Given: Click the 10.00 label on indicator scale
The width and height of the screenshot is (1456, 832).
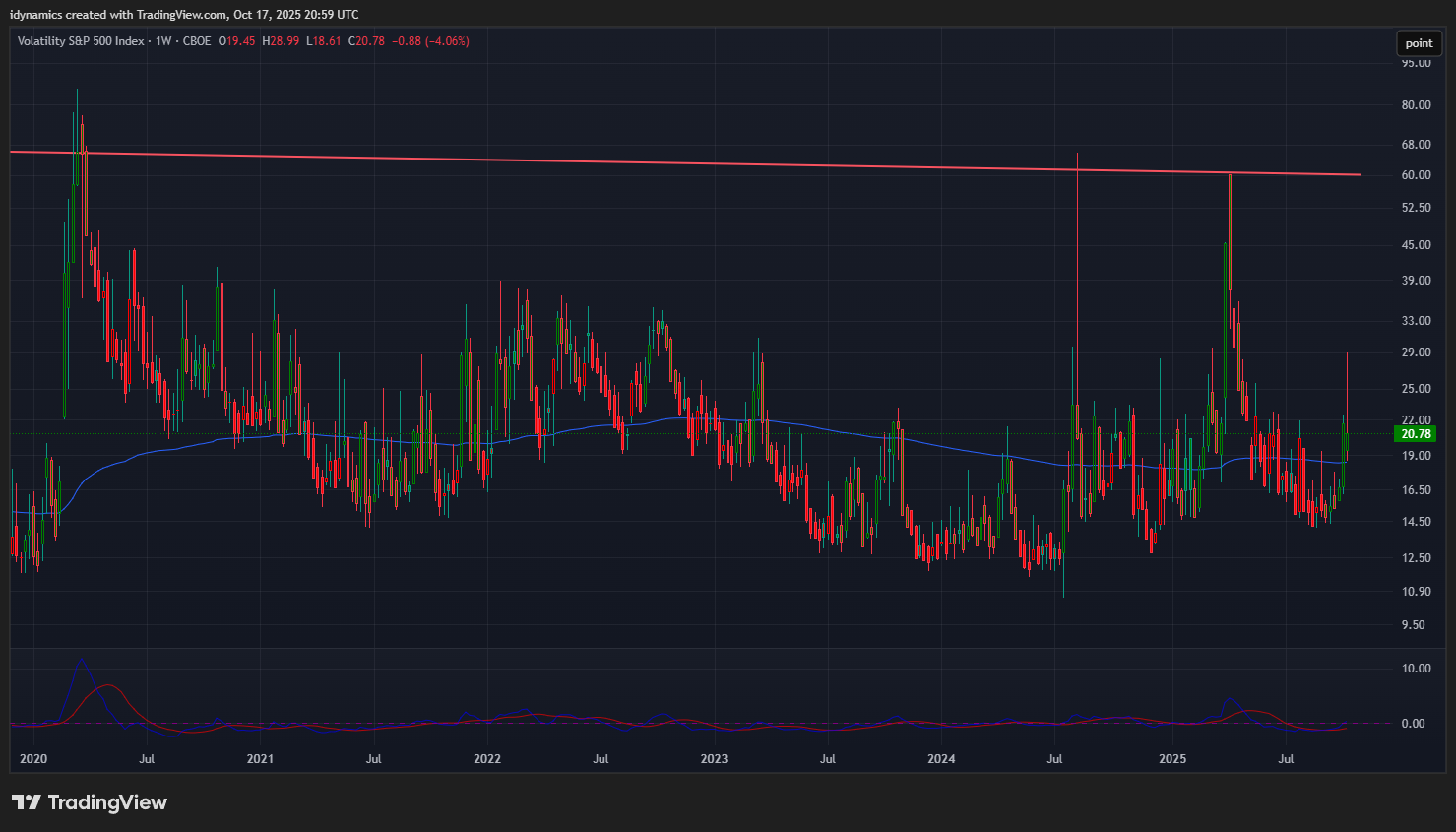Looking at the screenshot, I should [x=1416, y=669].
